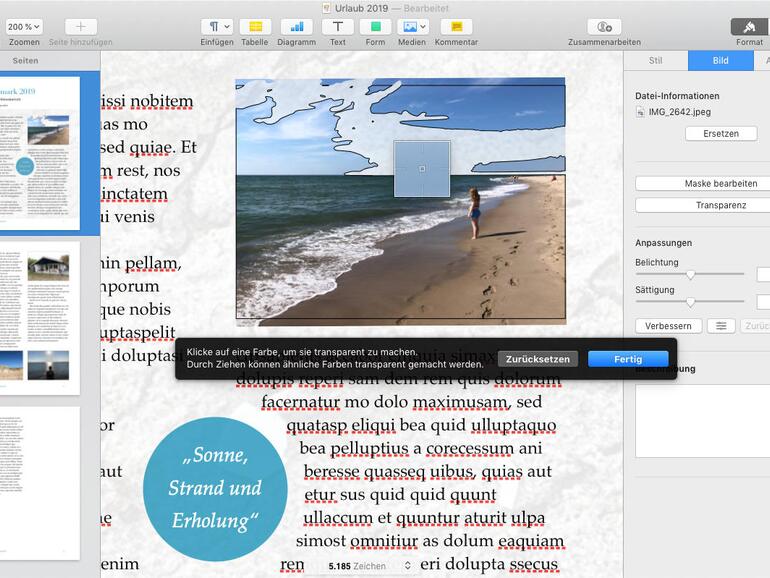Insert a chart with Diagramm icon
770x578 pixels.
(x=296, y=27)
